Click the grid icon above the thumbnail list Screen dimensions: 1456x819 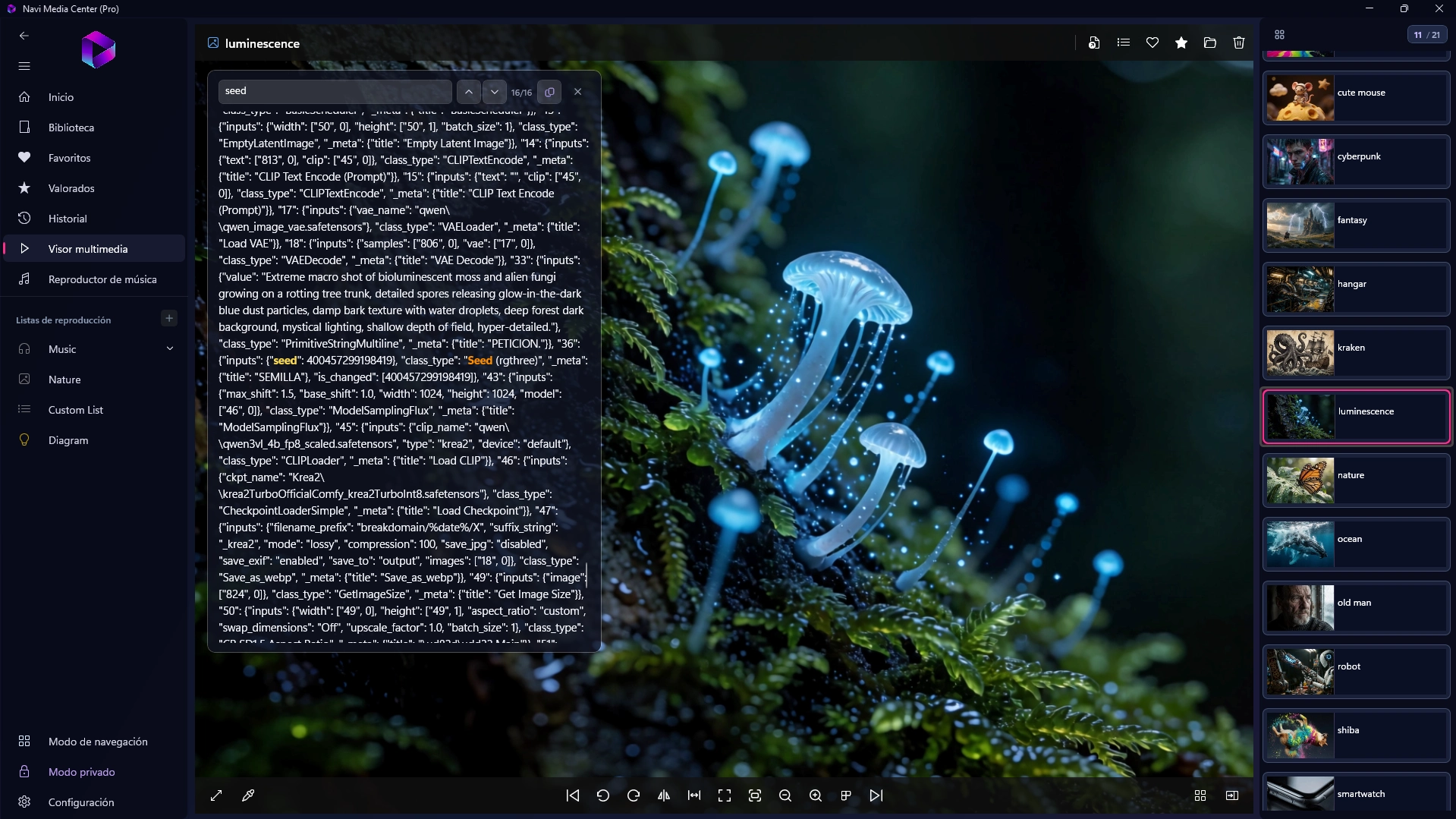pyautogui.click(x=1280, y=35)
